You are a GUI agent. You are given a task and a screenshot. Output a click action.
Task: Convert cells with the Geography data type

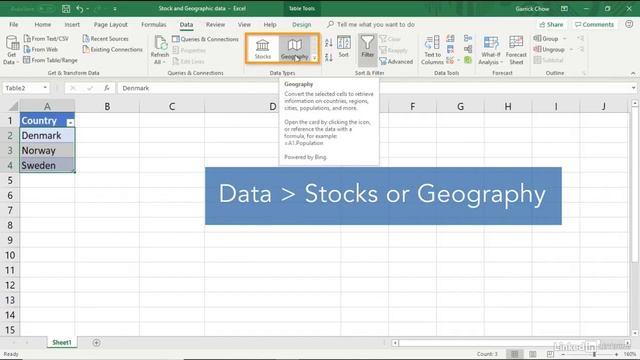294,48
